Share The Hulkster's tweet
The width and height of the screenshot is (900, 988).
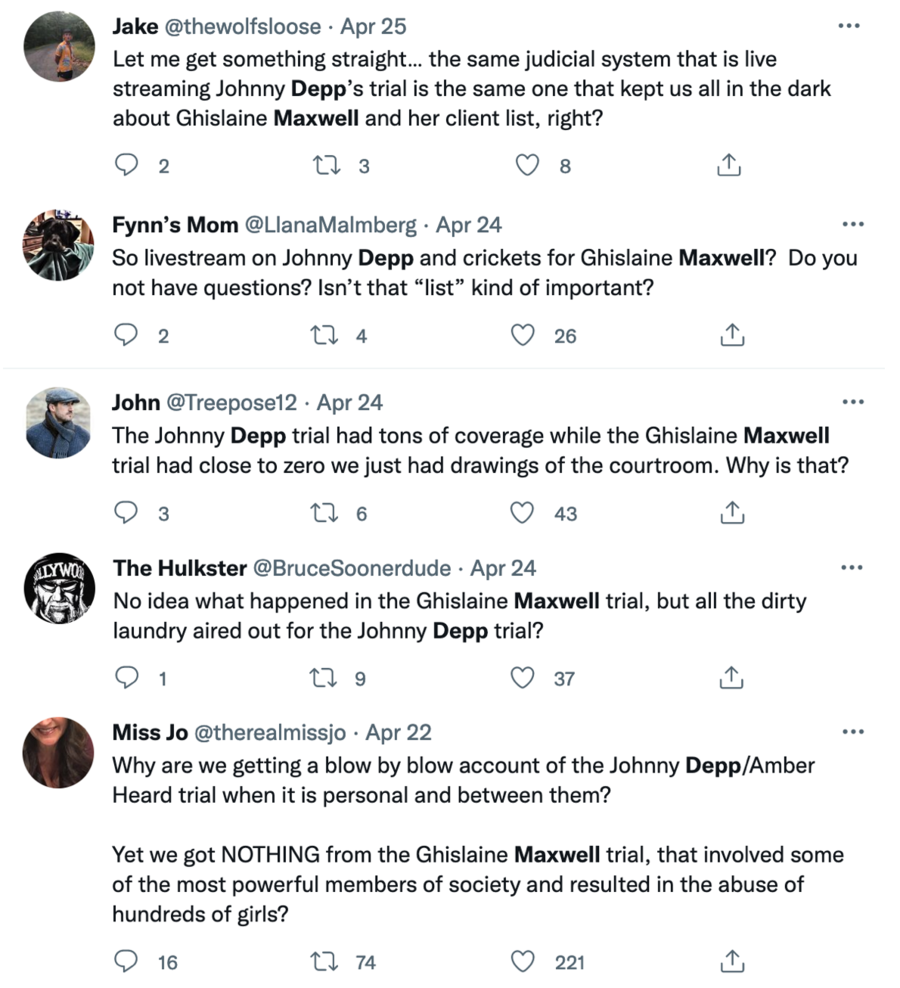[731, 678]
